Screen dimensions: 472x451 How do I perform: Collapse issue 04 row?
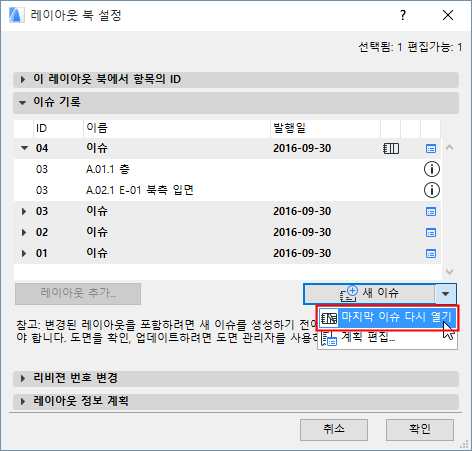click(x=24, y=148)
